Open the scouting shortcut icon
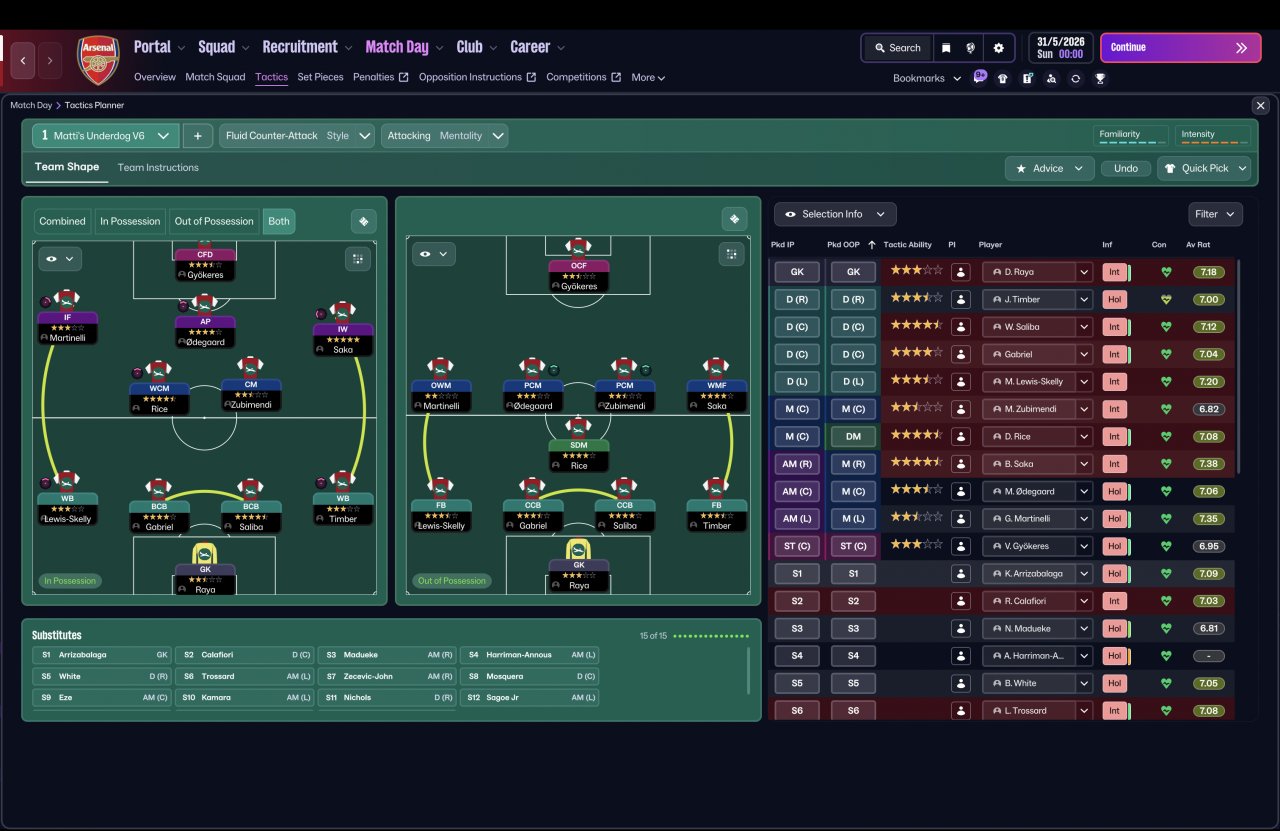1280x831 pixels. tap(1051, 78)
